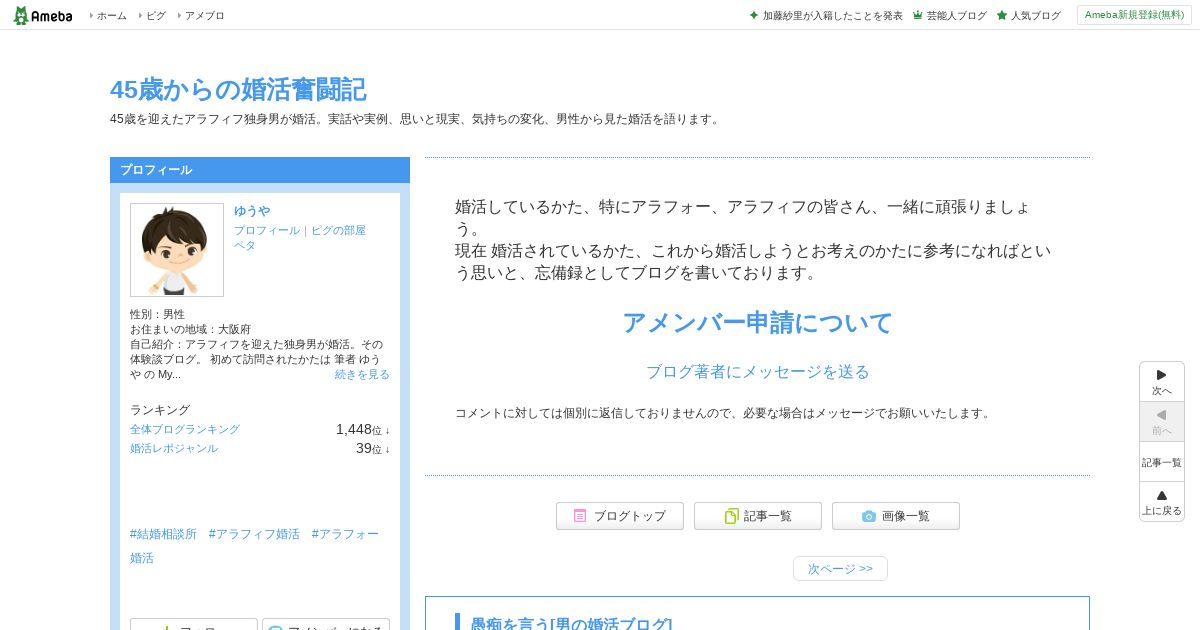Open アメンバー申請について link

pyautogui.click(x=757, y=323)
